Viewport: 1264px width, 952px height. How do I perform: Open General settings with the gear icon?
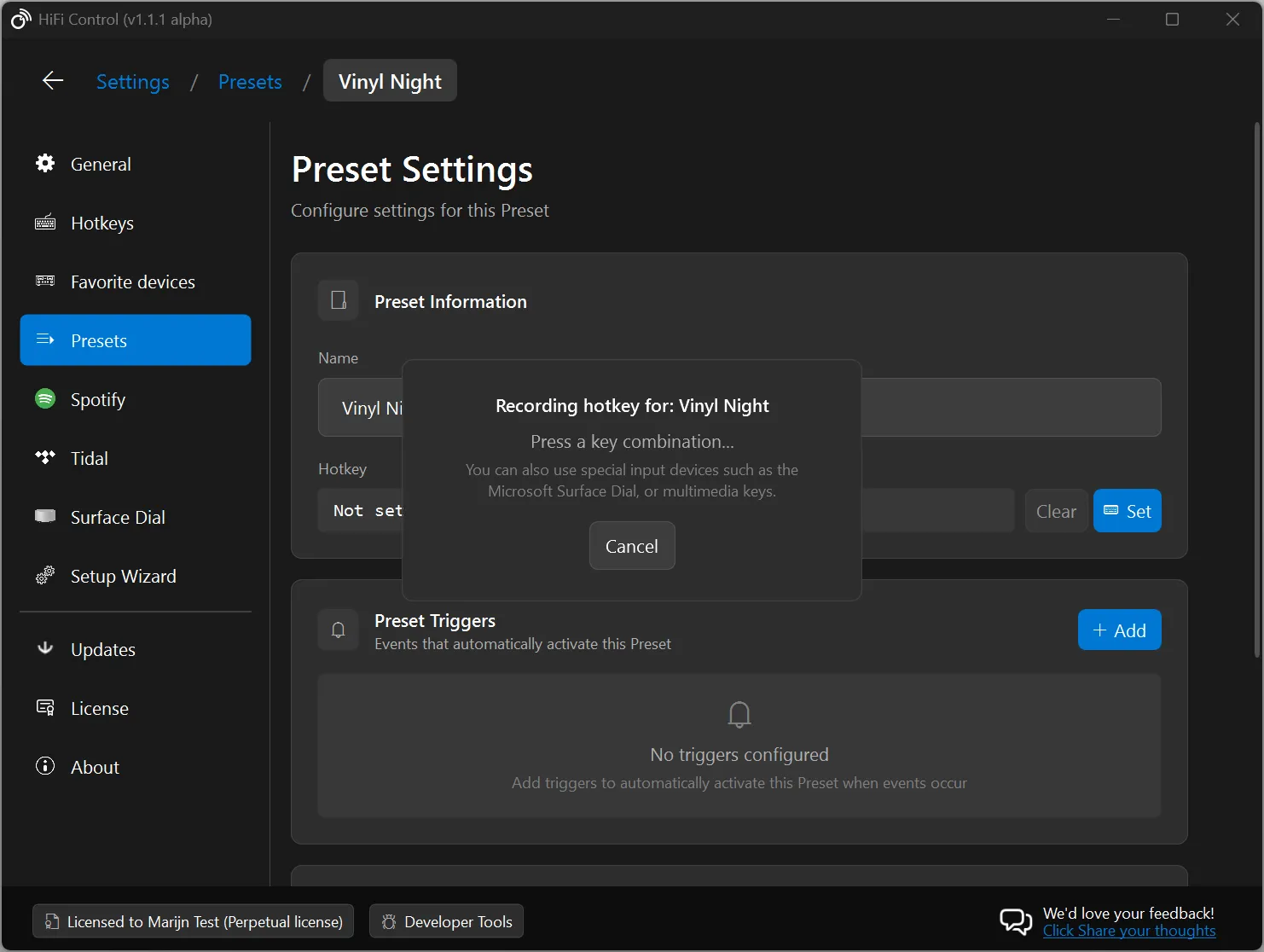pyautogui.click(x=44, y=163)
